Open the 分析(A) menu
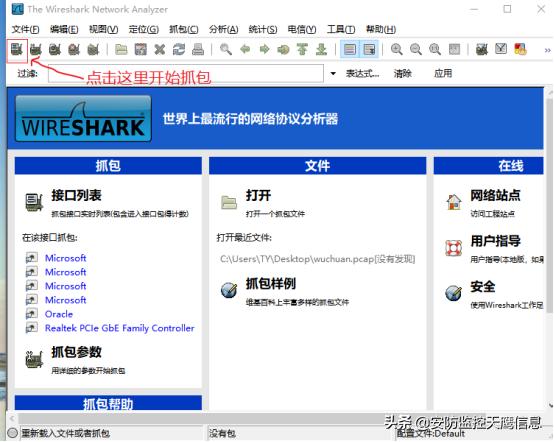This screenshot has width=554, height=442. (x=224, y=29)
